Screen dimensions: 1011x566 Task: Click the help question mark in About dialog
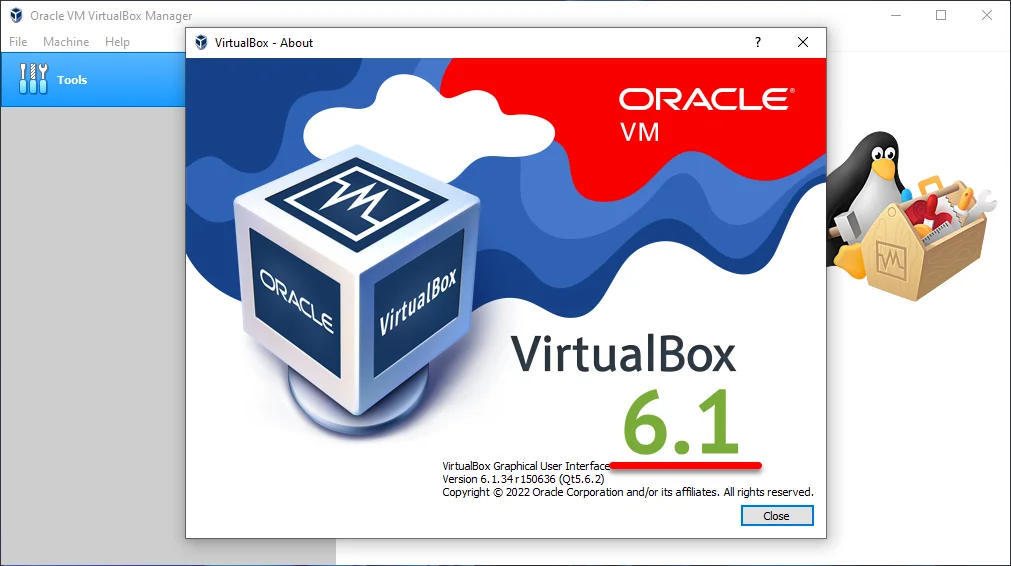pyautogui.click(x=758, y=43)
